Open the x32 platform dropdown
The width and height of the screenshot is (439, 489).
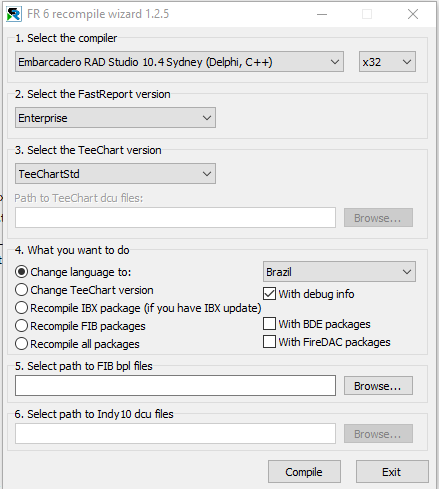click(x=387, y=62)
